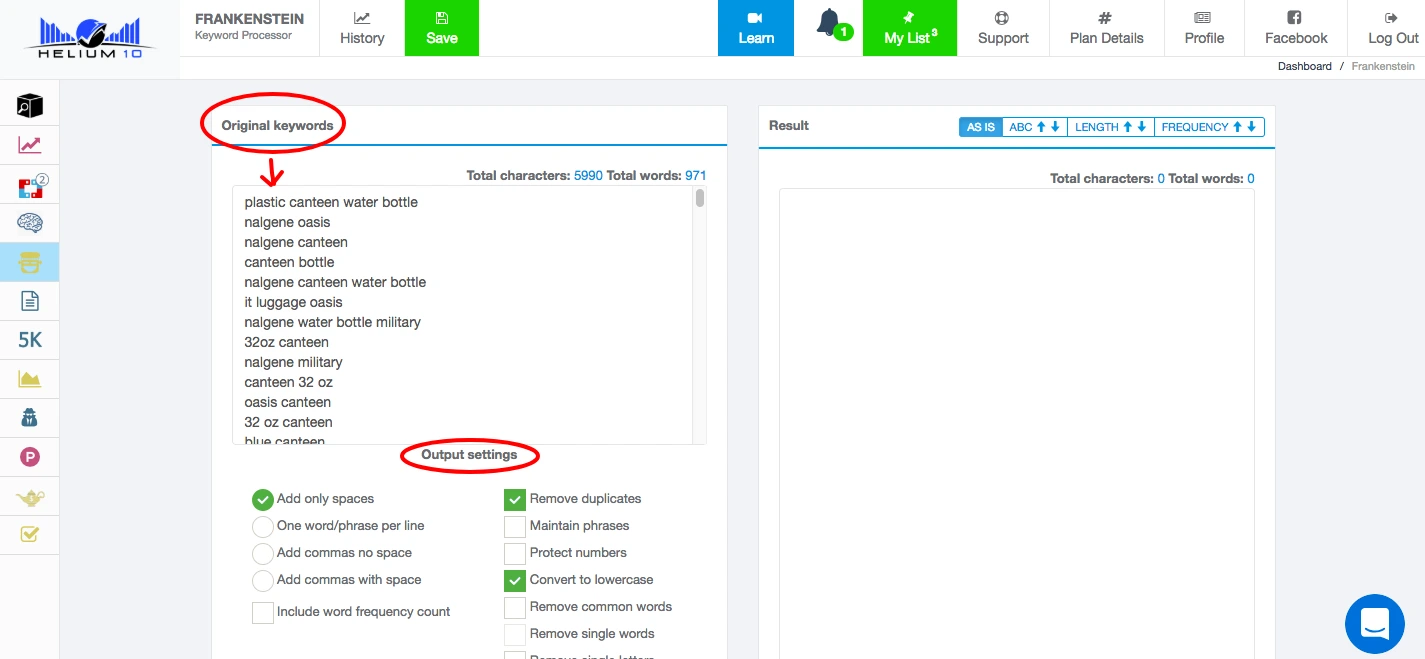
Task: Select the Frankenstein tool in sidebar
Action: click(30, 262)
